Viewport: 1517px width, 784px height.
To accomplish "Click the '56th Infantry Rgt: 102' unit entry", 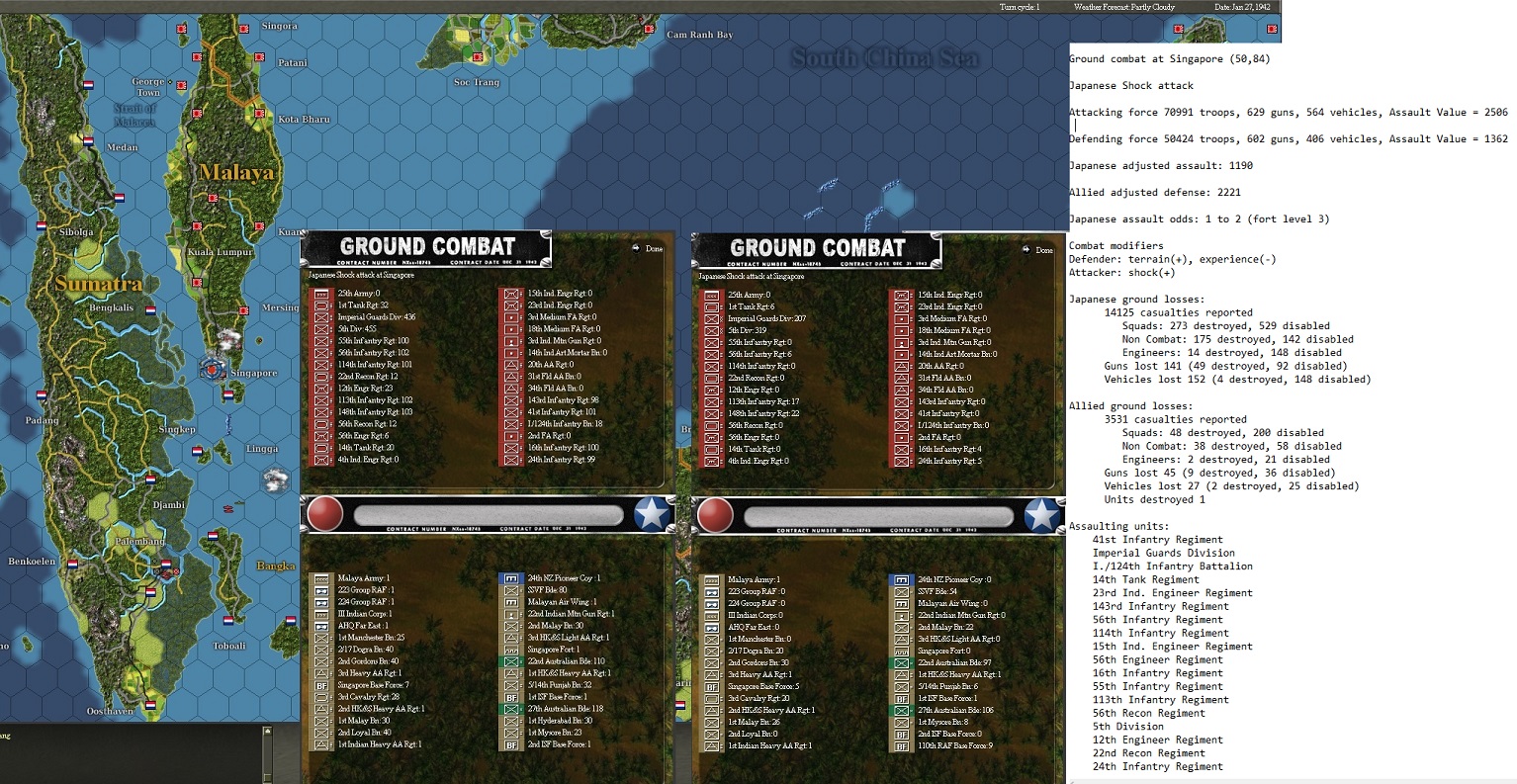I will coord(373,353).
